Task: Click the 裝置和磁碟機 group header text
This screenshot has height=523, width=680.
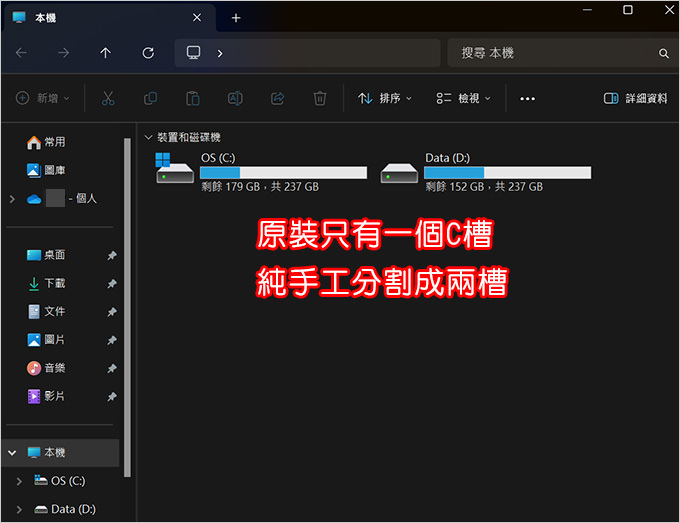Action: (x=189, y=137)
